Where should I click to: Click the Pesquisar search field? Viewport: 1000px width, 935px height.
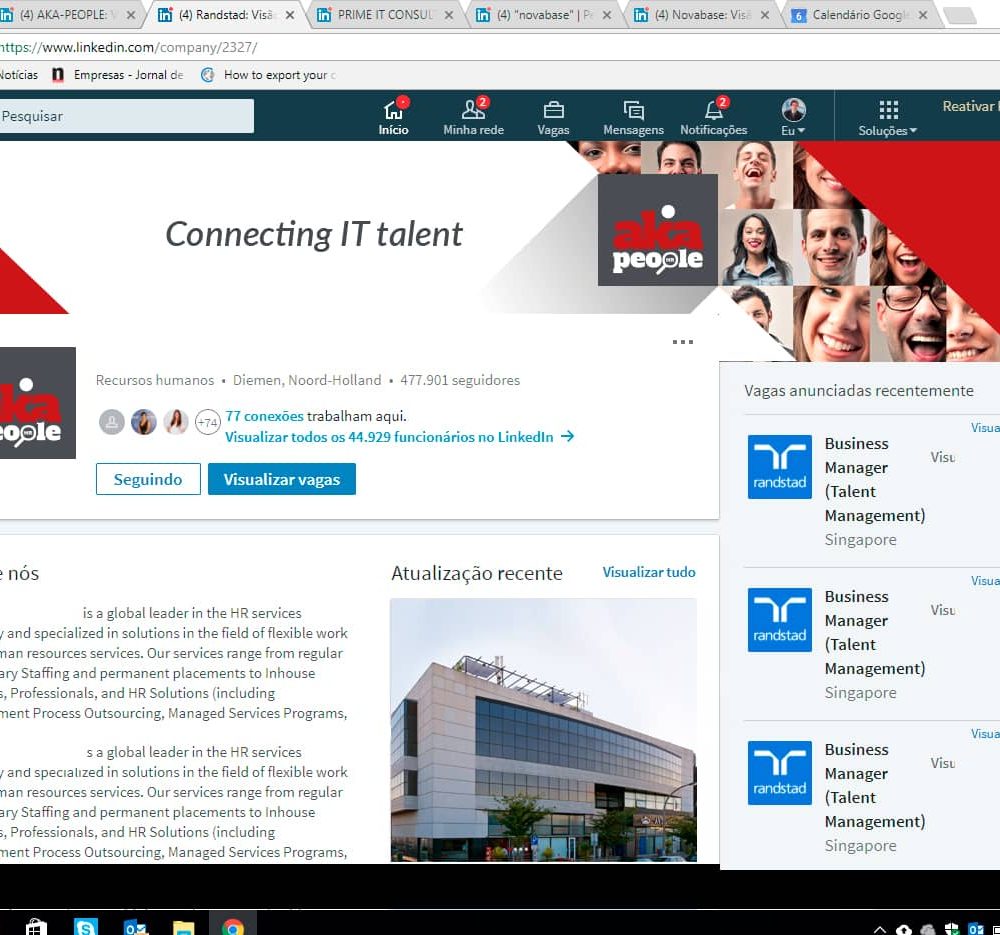(x=127, y=116)
